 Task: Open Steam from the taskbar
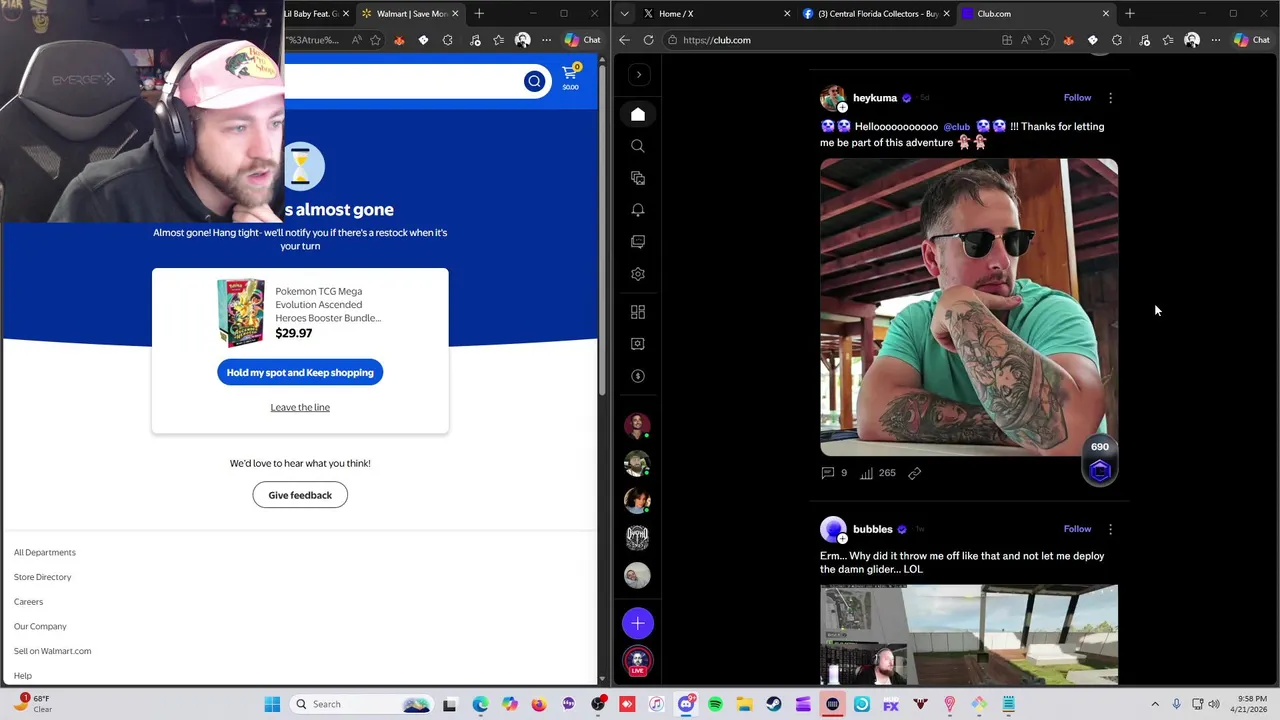coord(774,704)
